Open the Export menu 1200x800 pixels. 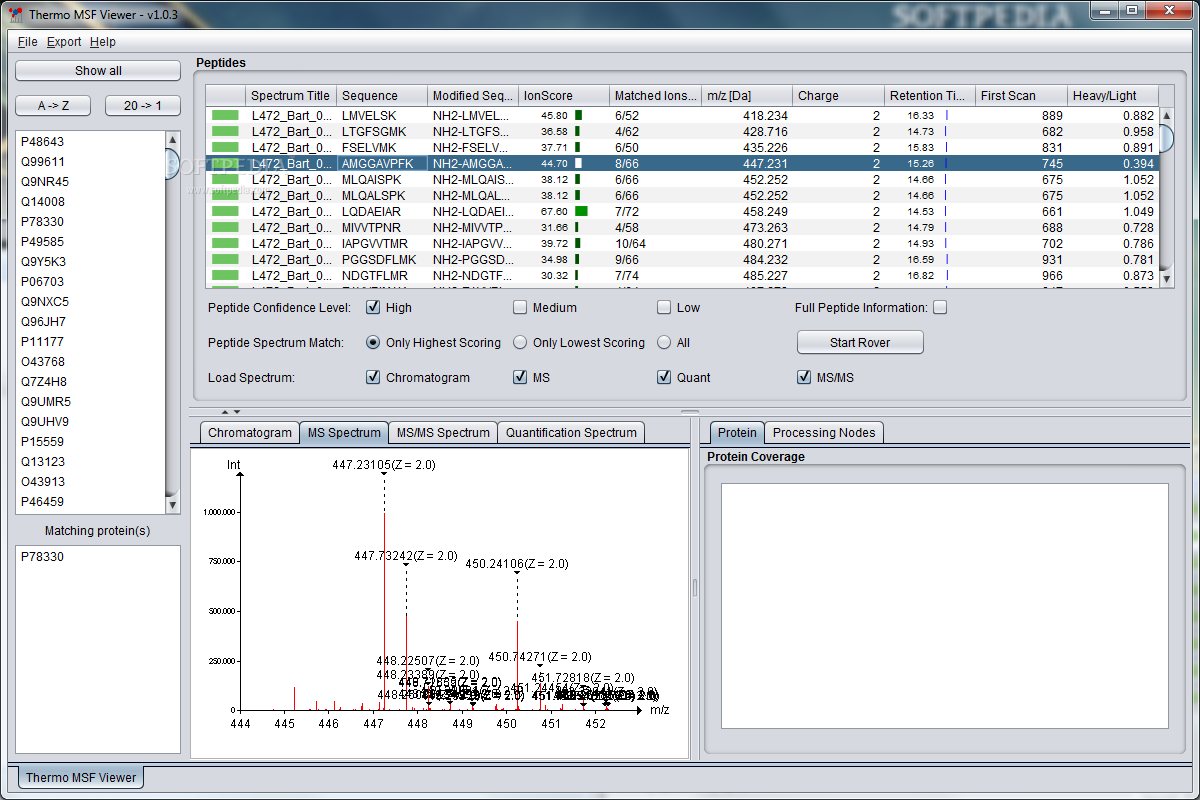pyautogui.click(x=65, y=42)
